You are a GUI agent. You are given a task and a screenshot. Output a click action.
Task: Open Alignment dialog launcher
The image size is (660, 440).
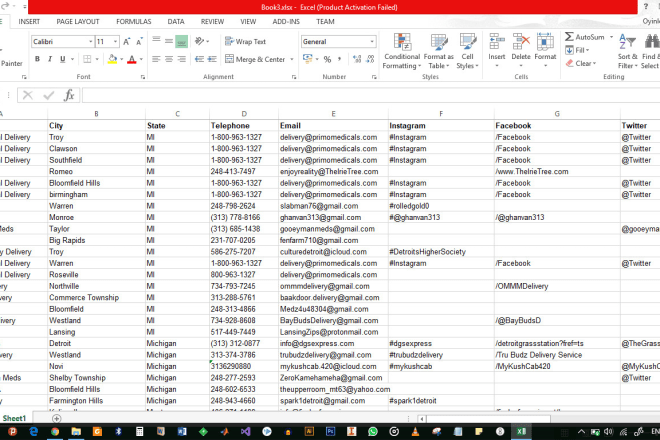(294, 77)
